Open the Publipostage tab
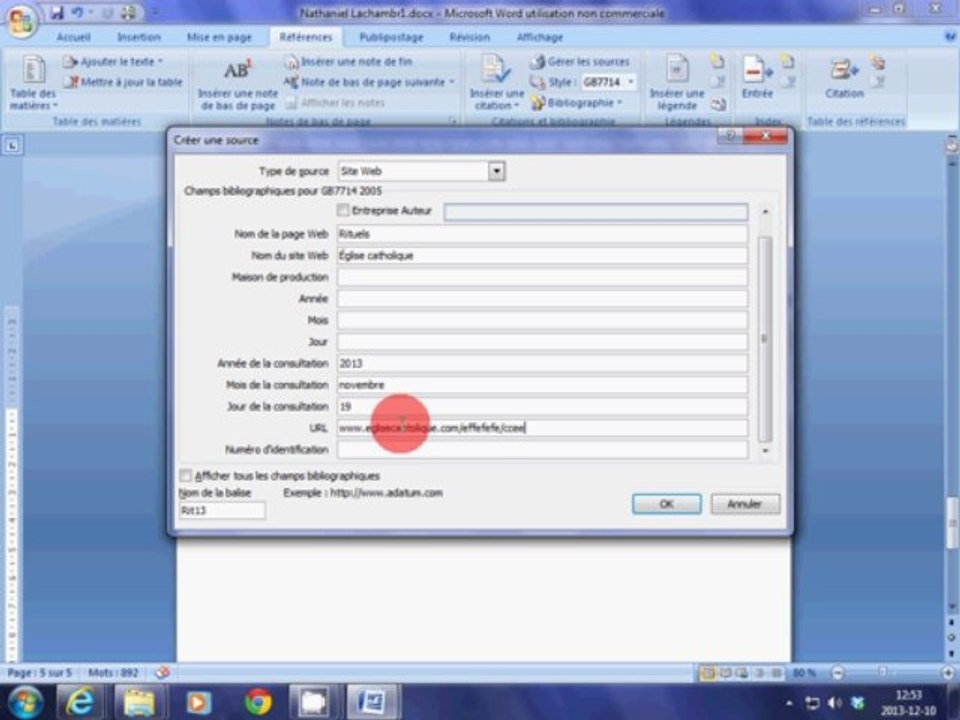 [391, 37]
